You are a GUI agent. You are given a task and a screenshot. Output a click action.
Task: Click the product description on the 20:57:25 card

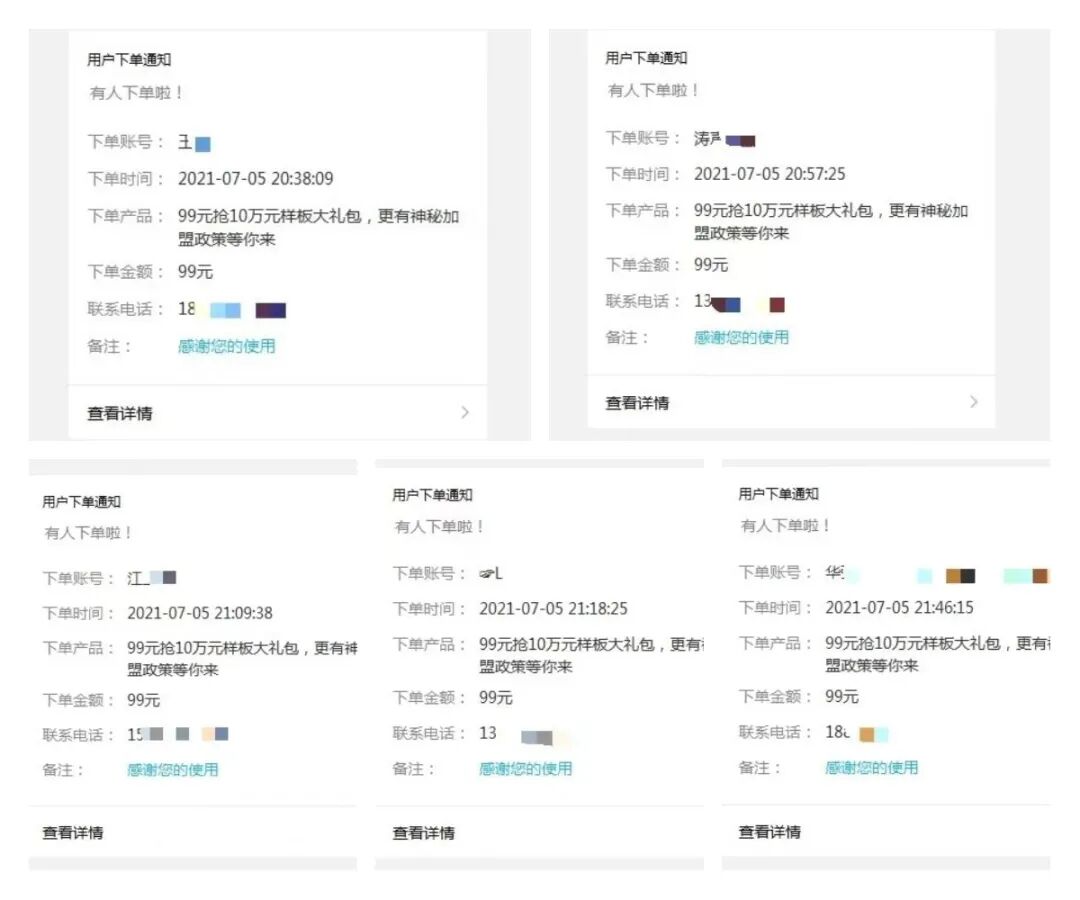[831, 222]
